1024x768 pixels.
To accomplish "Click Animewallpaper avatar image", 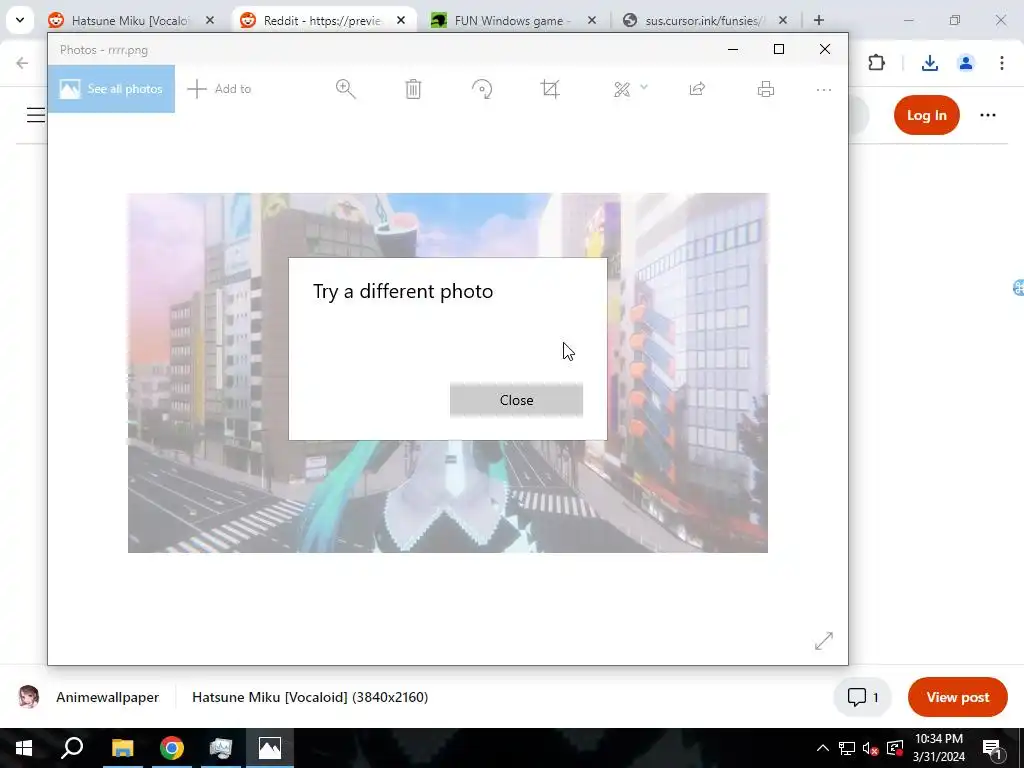I will [29, 697].
